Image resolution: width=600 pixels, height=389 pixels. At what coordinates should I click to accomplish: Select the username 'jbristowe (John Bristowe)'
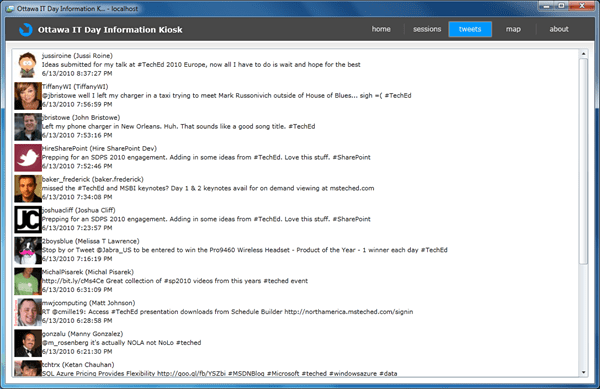[x=81, y=118]
